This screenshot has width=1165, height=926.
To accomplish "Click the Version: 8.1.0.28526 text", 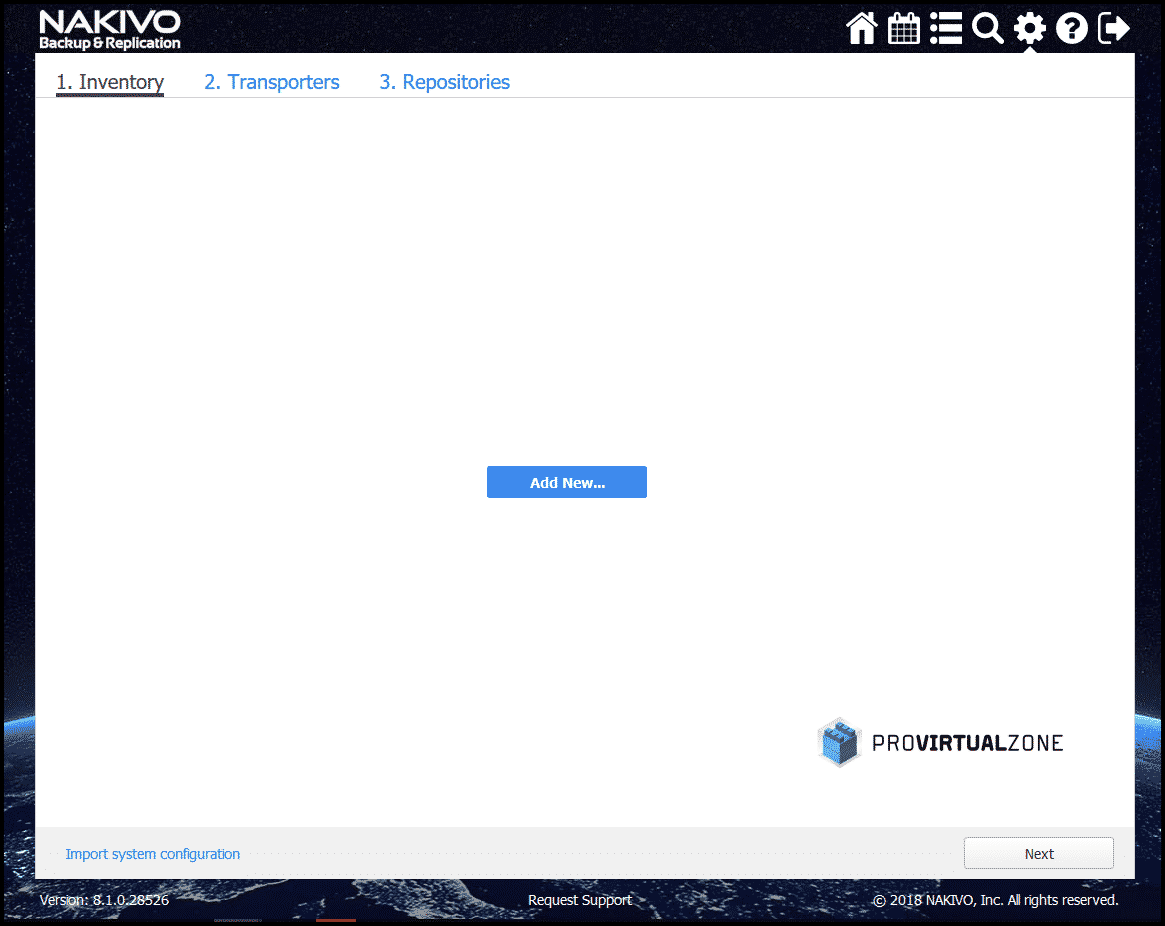I will click(x=104, y=900).
